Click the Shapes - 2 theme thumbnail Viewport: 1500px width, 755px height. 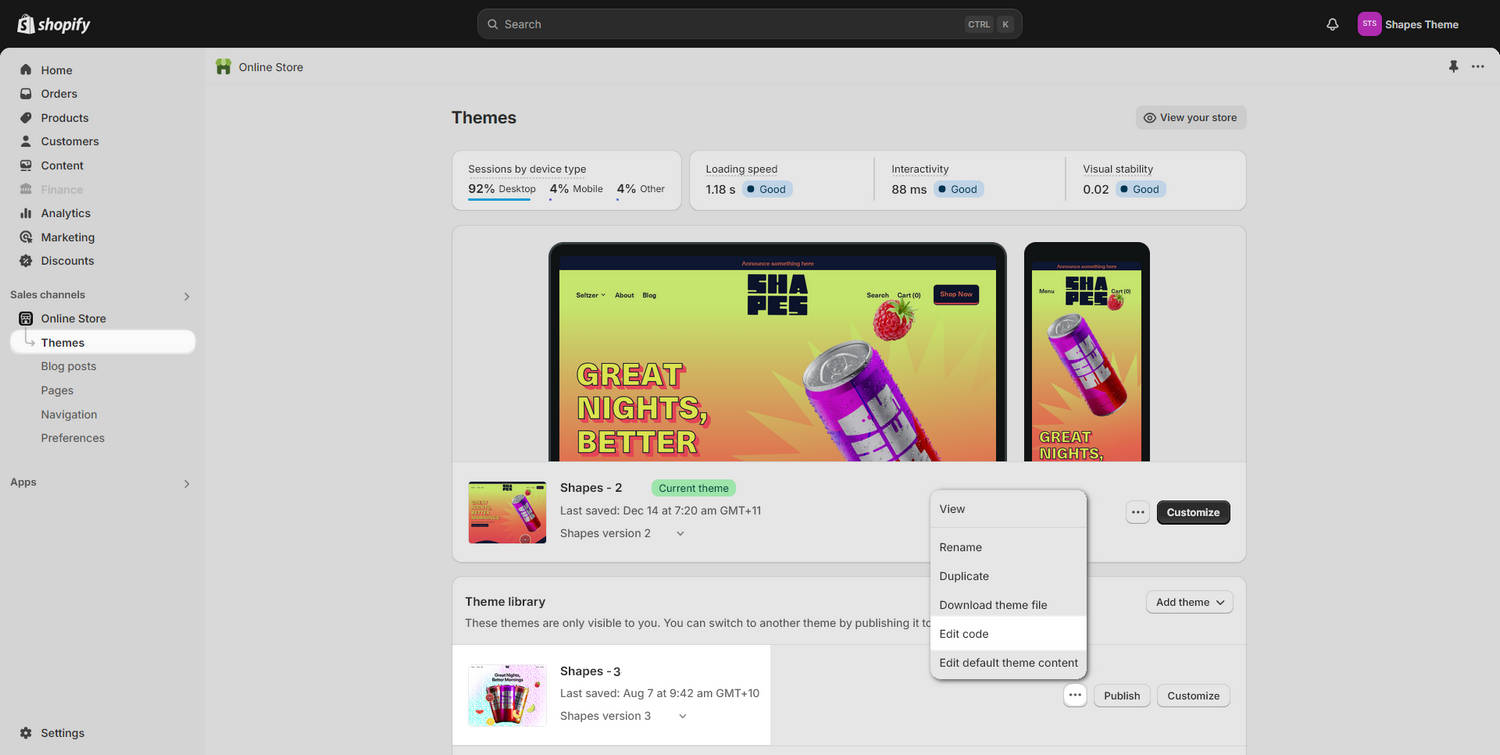[x=507, y=512]
